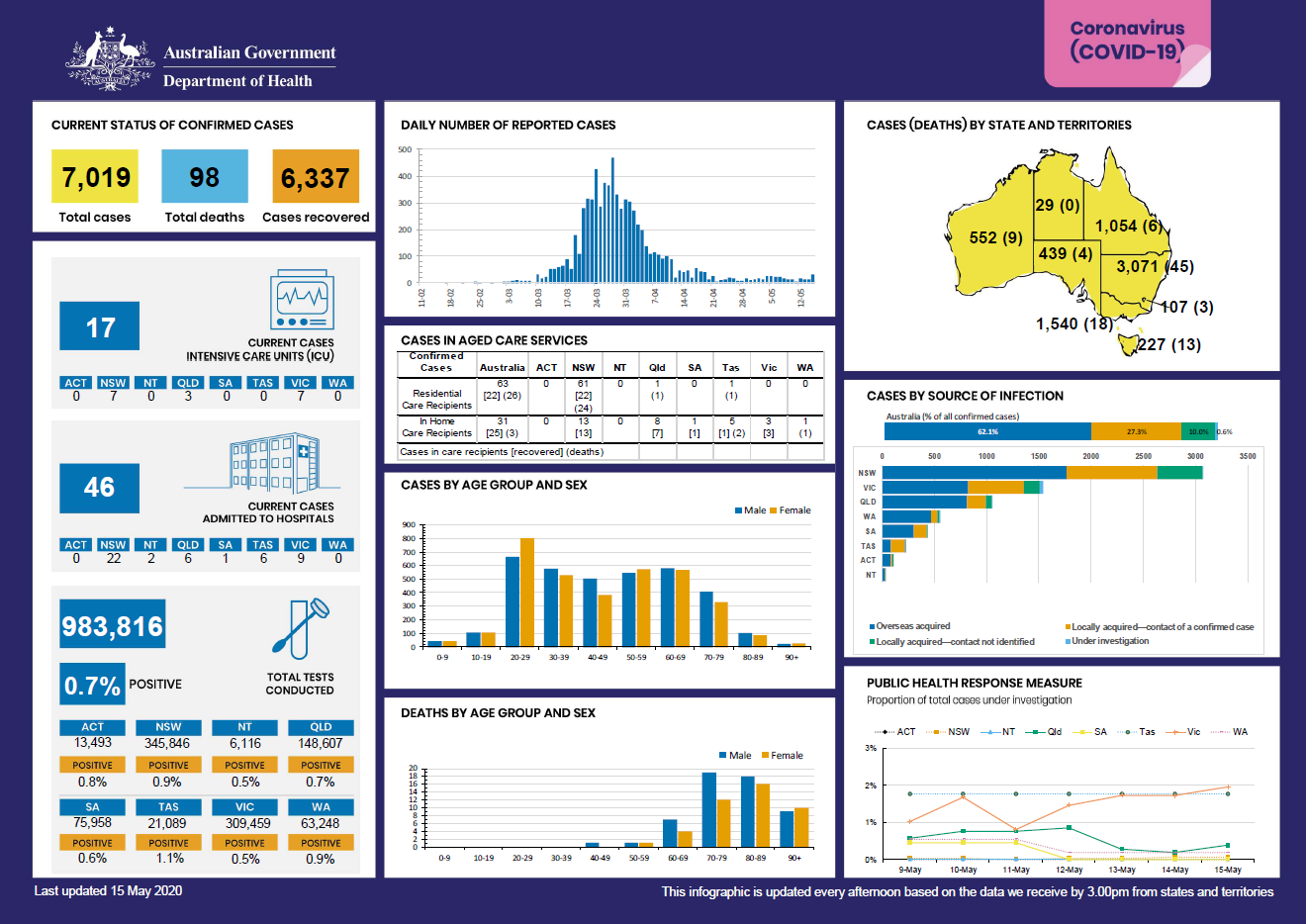Click the Tasmania shape on the Australia map
1306x924 pixels.
tap(1129, 343)
